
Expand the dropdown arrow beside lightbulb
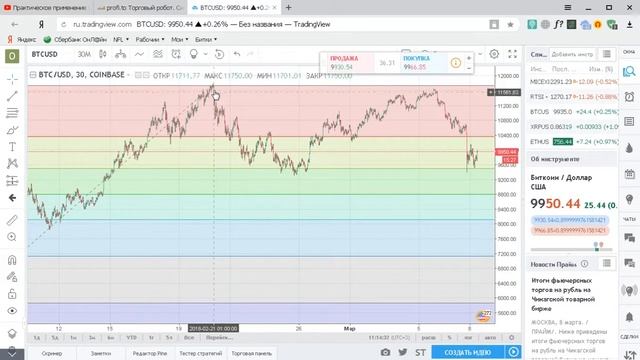click(x=205, y=54)
